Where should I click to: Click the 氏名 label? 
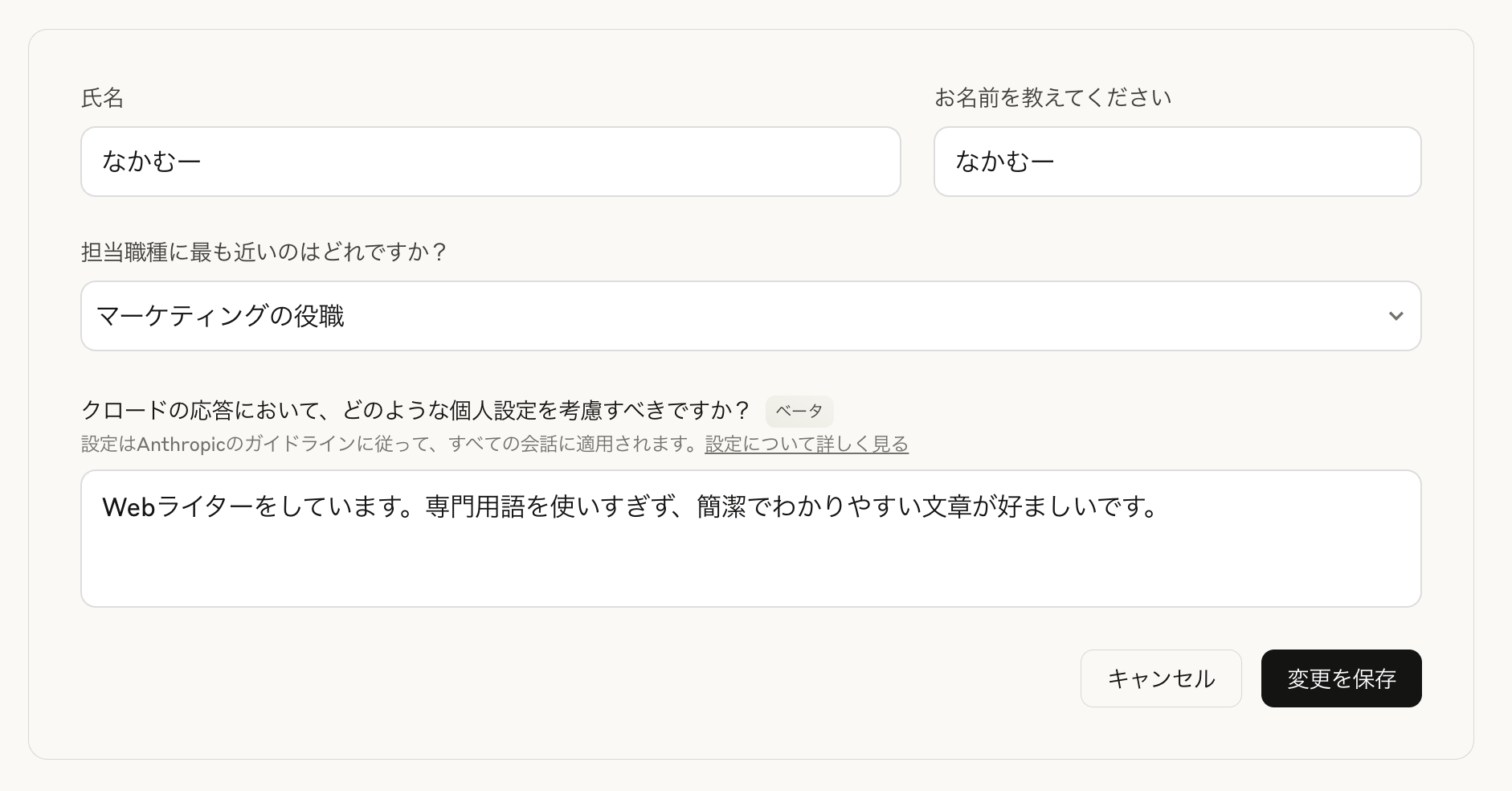102,98
